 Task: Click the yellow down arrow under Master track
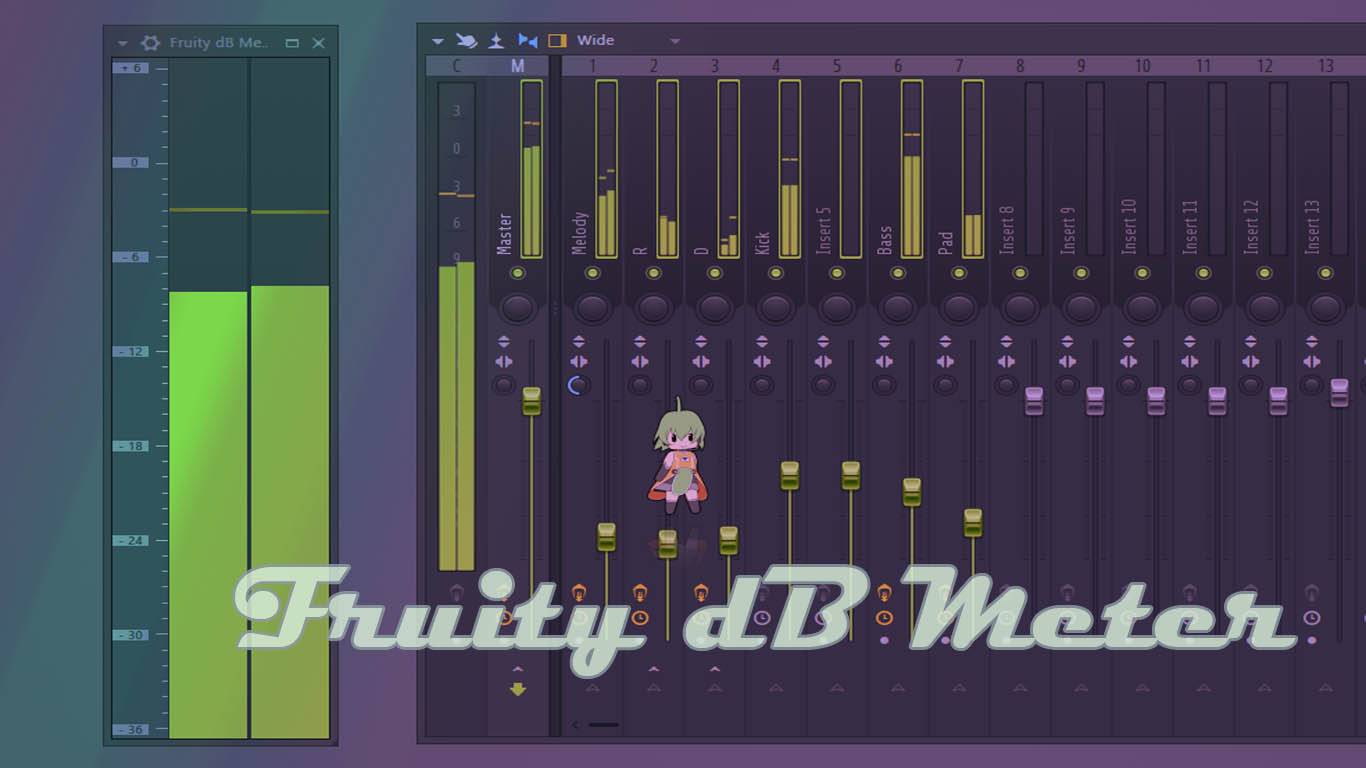click(x=517, y=689)
